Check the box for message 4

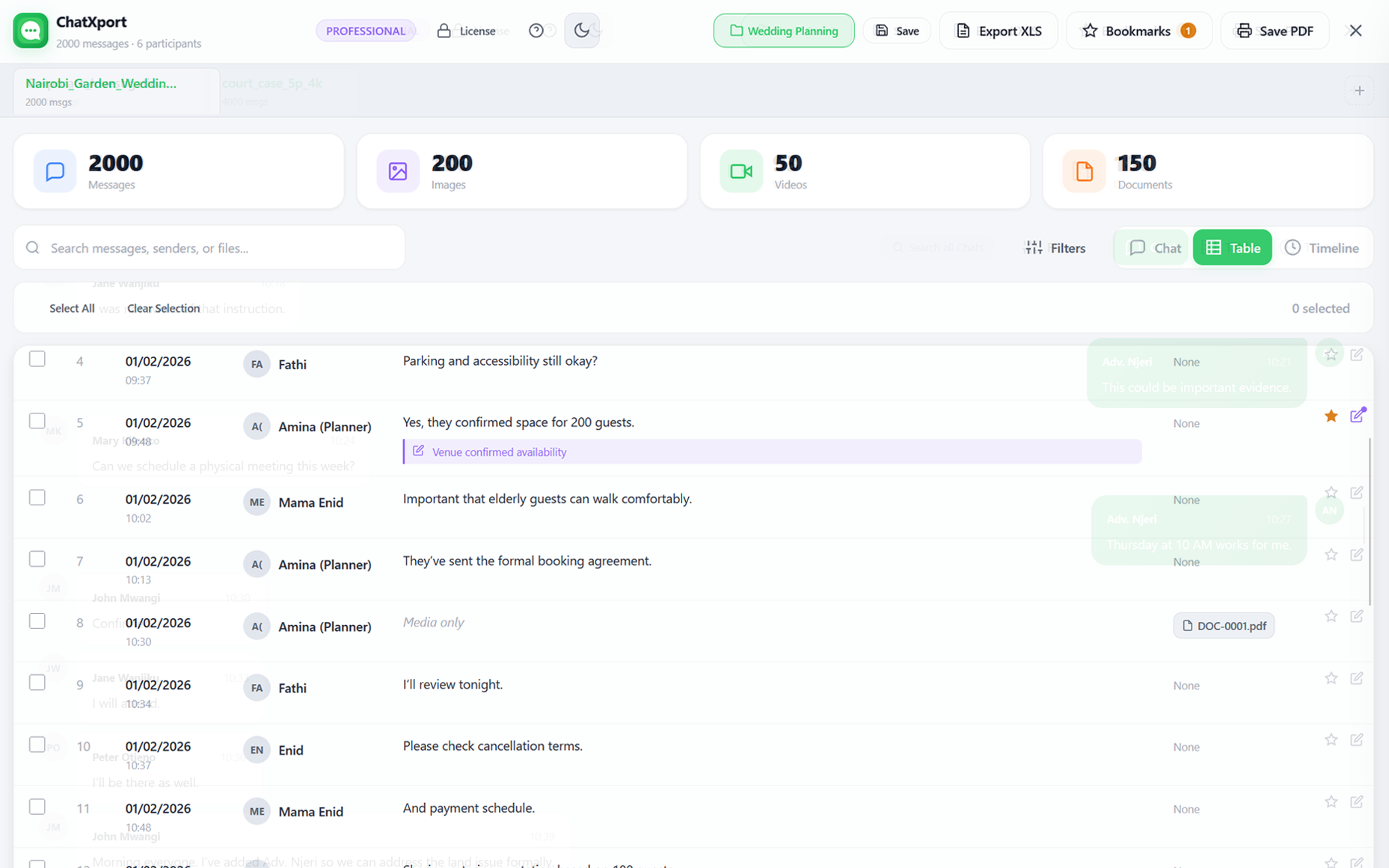coord(37,360)
